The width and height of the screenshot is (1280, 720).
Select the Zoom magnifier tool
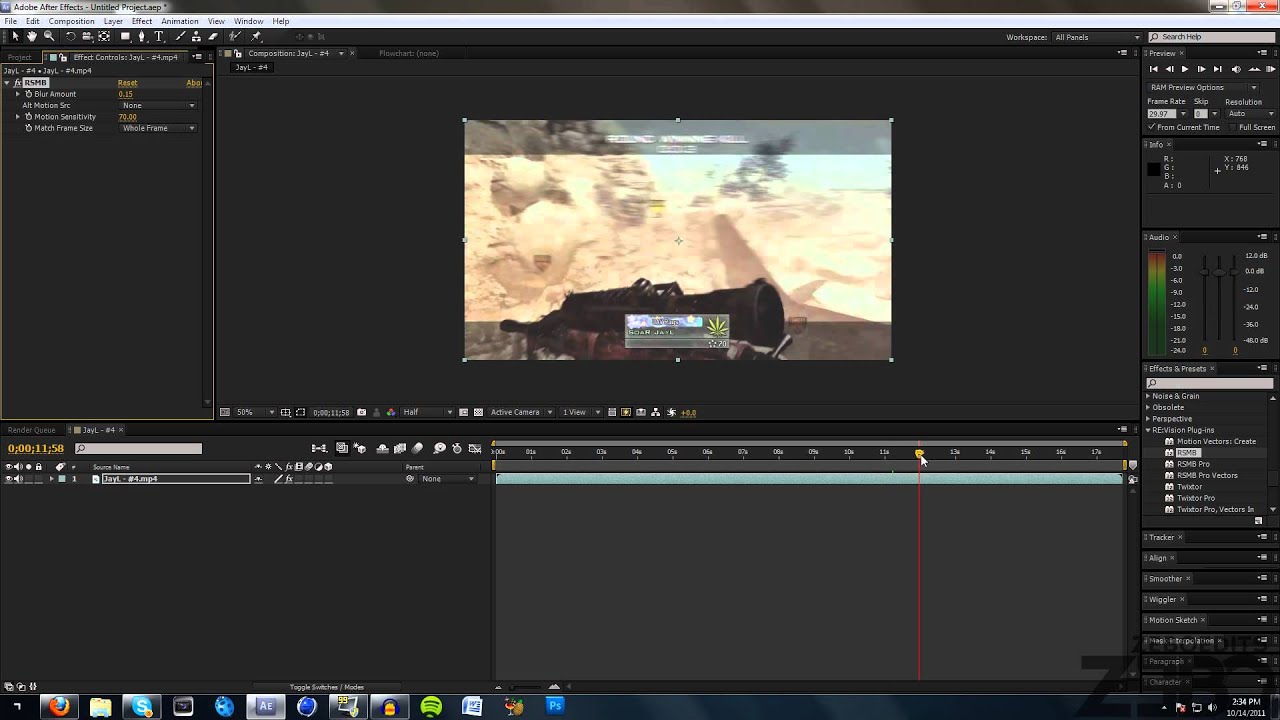49,36
